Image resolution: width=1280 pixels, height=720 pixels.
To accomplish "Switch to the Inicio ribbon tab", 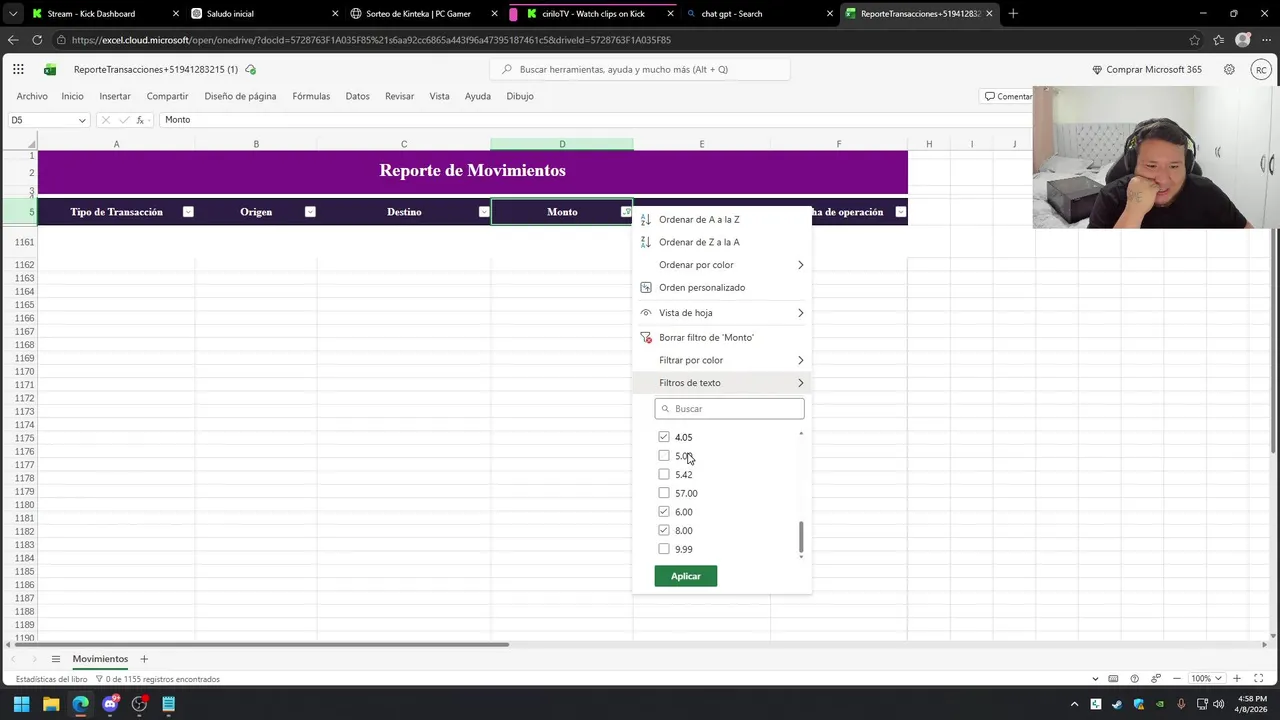I will [x=72, y=96].
